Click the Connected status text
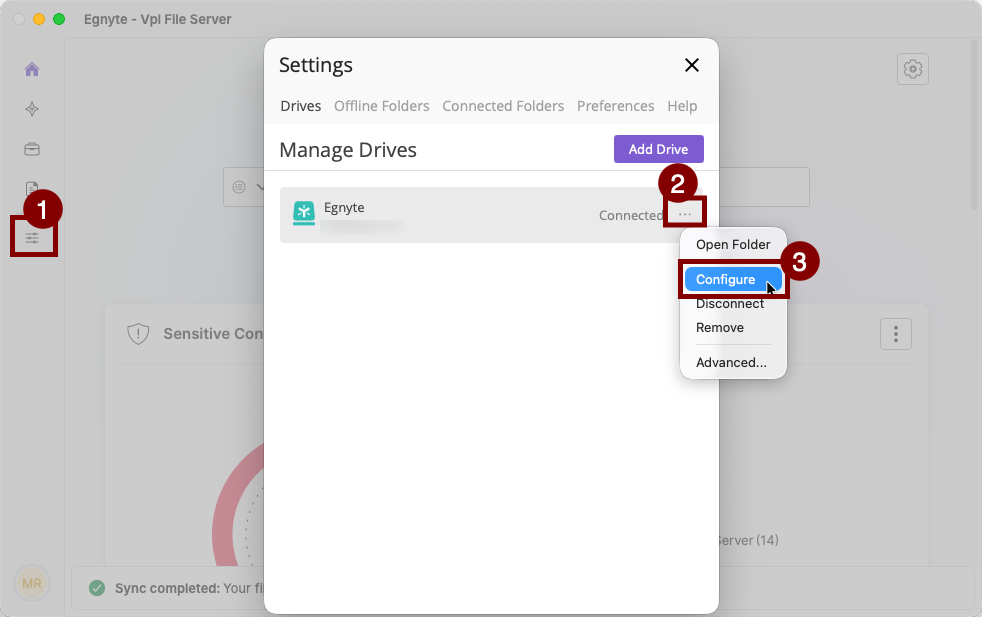982x617 pixels. coord(631,215)
